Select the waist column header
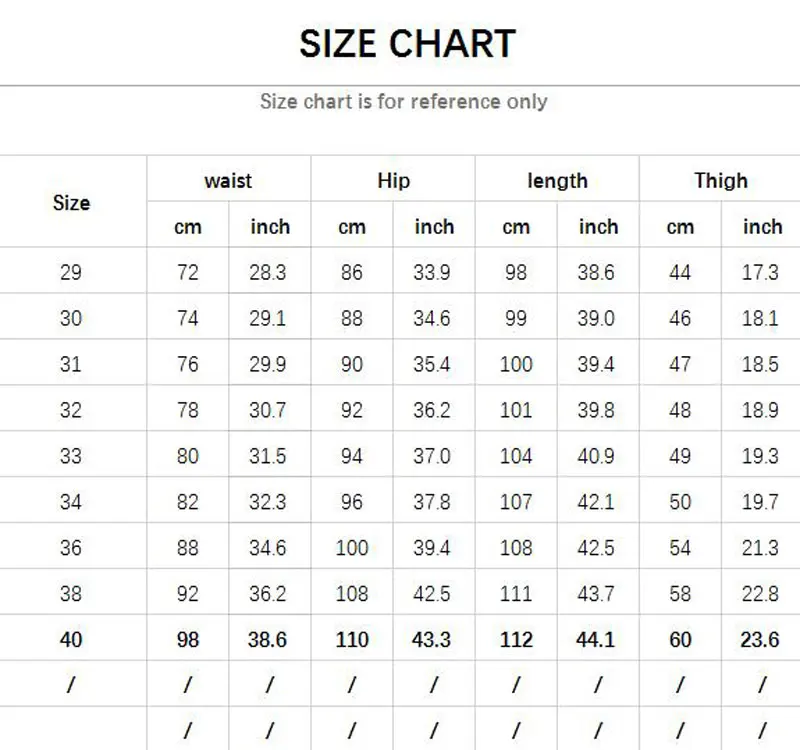800x750 pixels. click(x=228, y=181)
